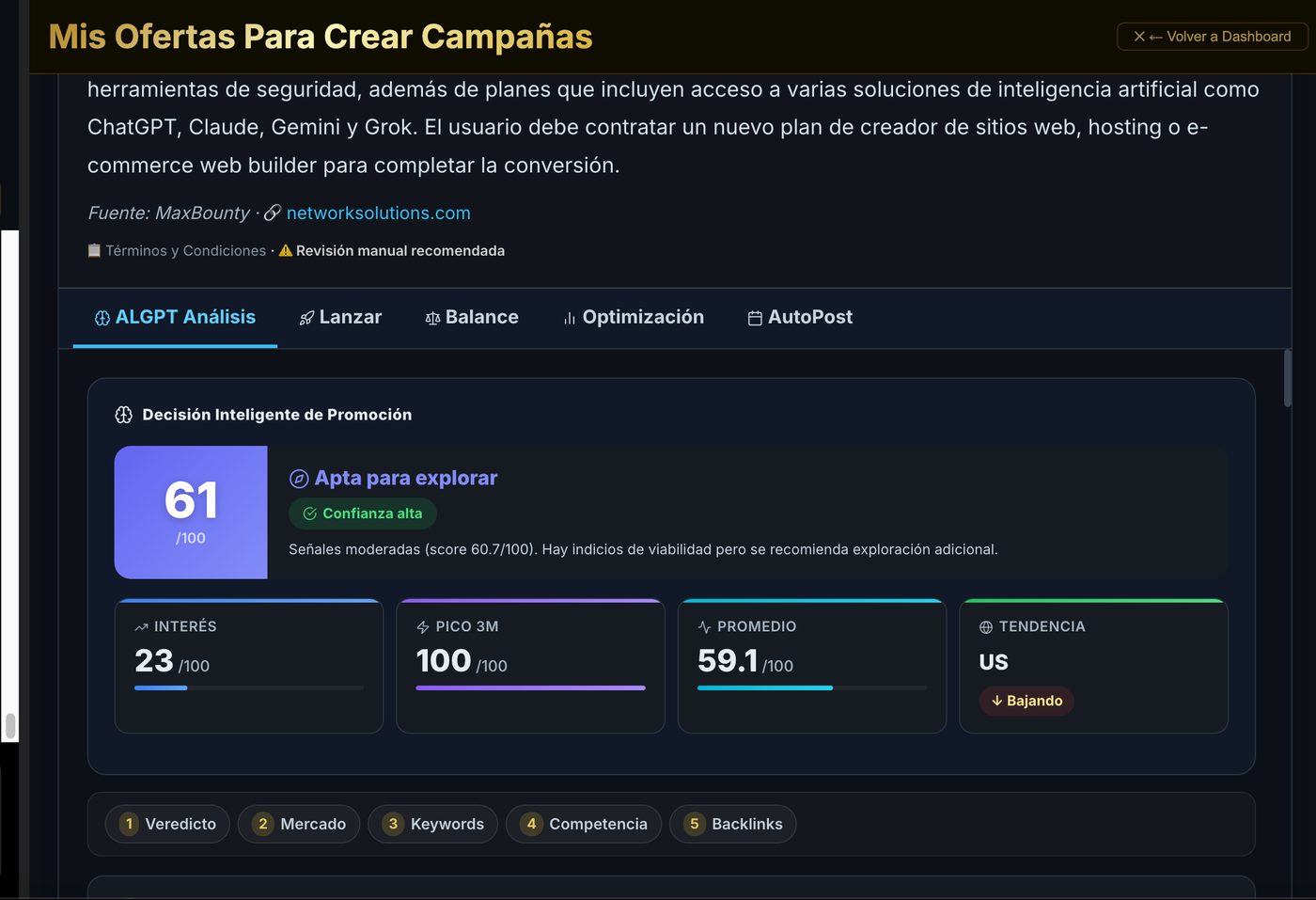Click the X icon on Volver a Dashboard
Viewport: 1316px width, 900px height.
[x=1139, y=37]
